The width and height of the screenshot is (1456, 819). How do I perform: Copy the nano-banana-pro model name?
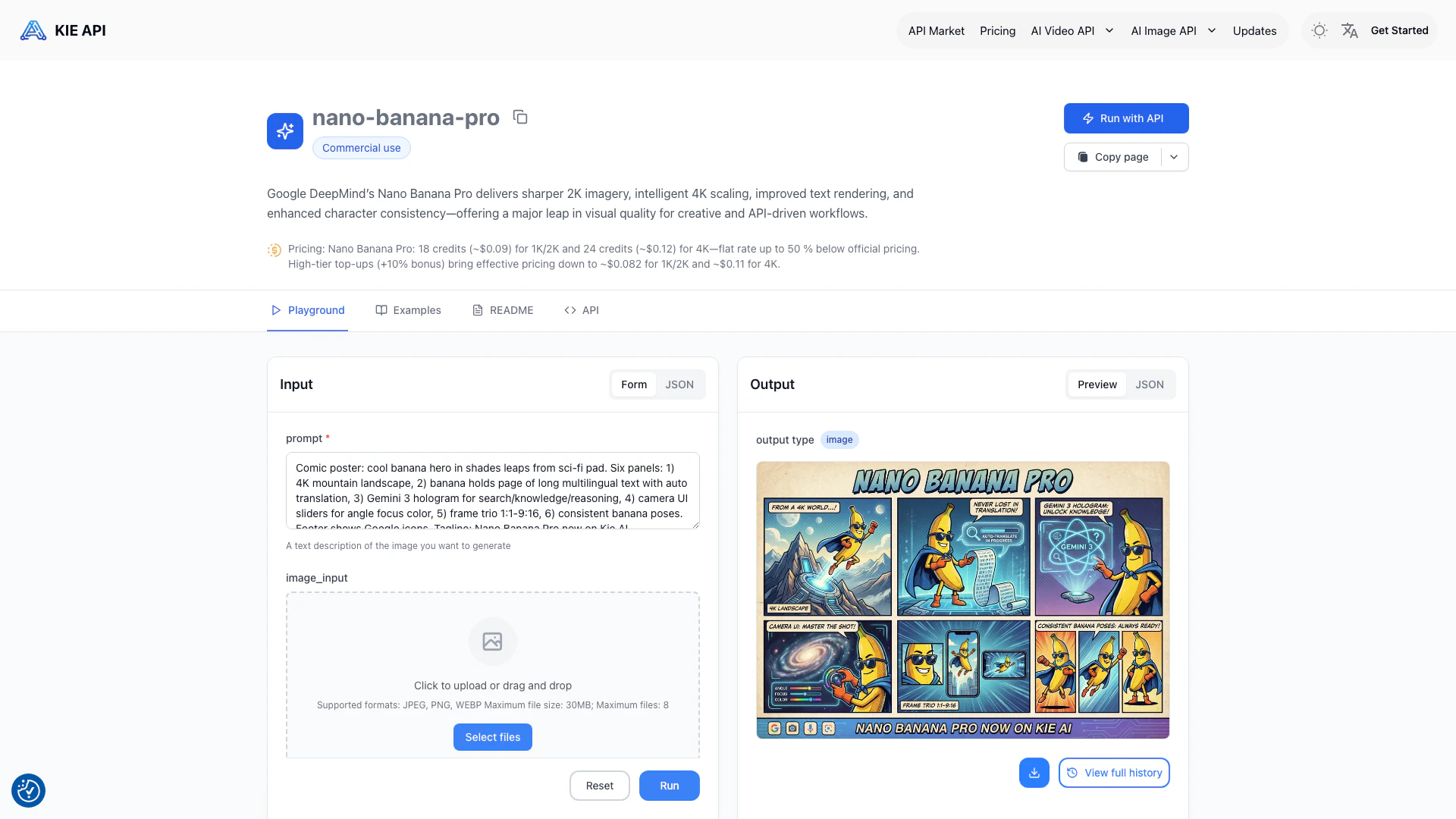(520, 117)
